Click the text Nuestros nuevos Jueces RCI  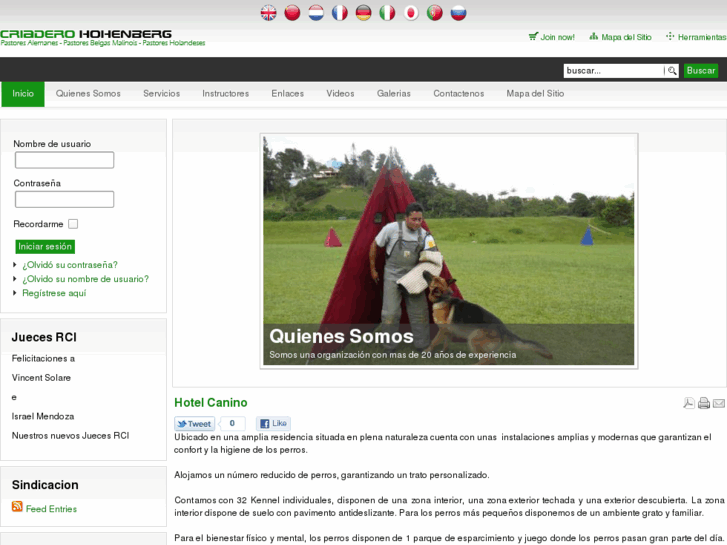click(x=70, y=436)
